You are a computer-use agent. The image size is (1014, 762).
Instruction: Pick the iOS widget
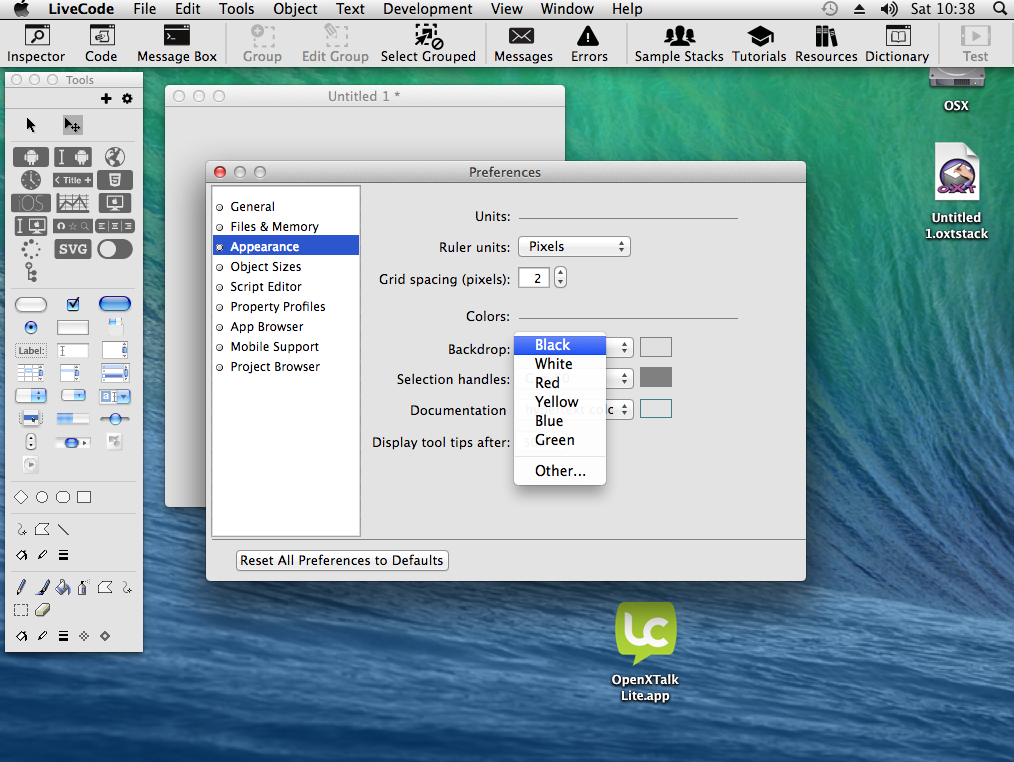[30, 203]
